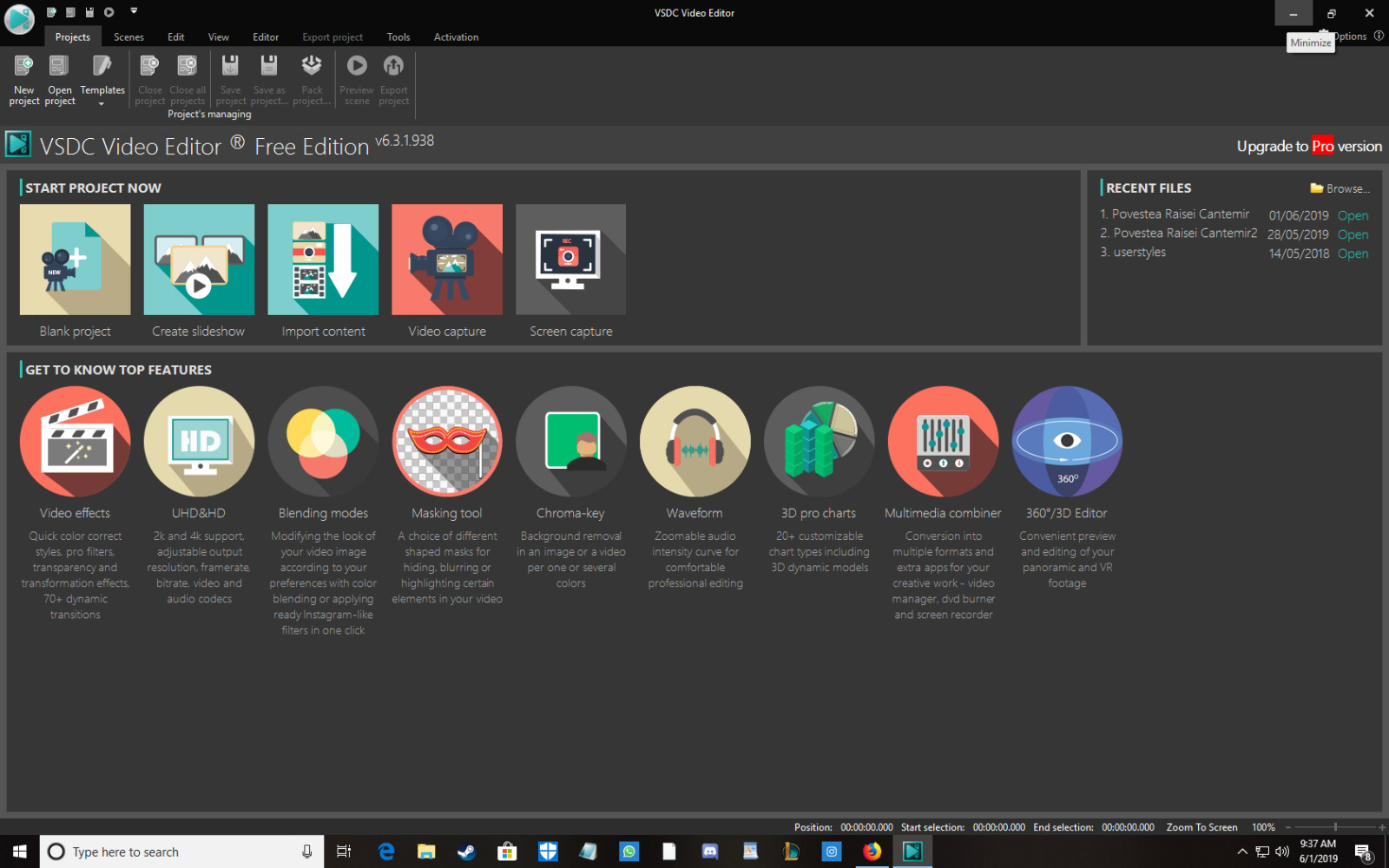This screenshot has width=1389, height=868.
Task: Click the Position timecode value
Action: pyautogui.click(x=866, y=827)
